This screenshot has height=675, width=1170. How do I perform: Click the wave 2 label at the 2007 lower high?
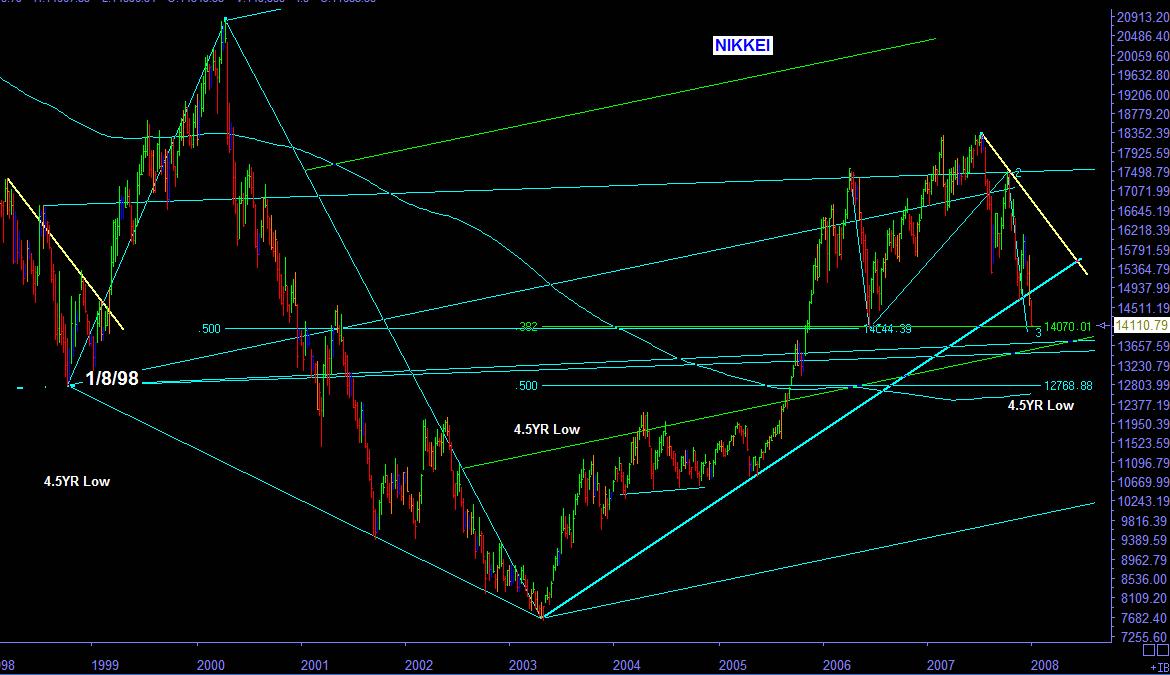(x=1017, y=172)
